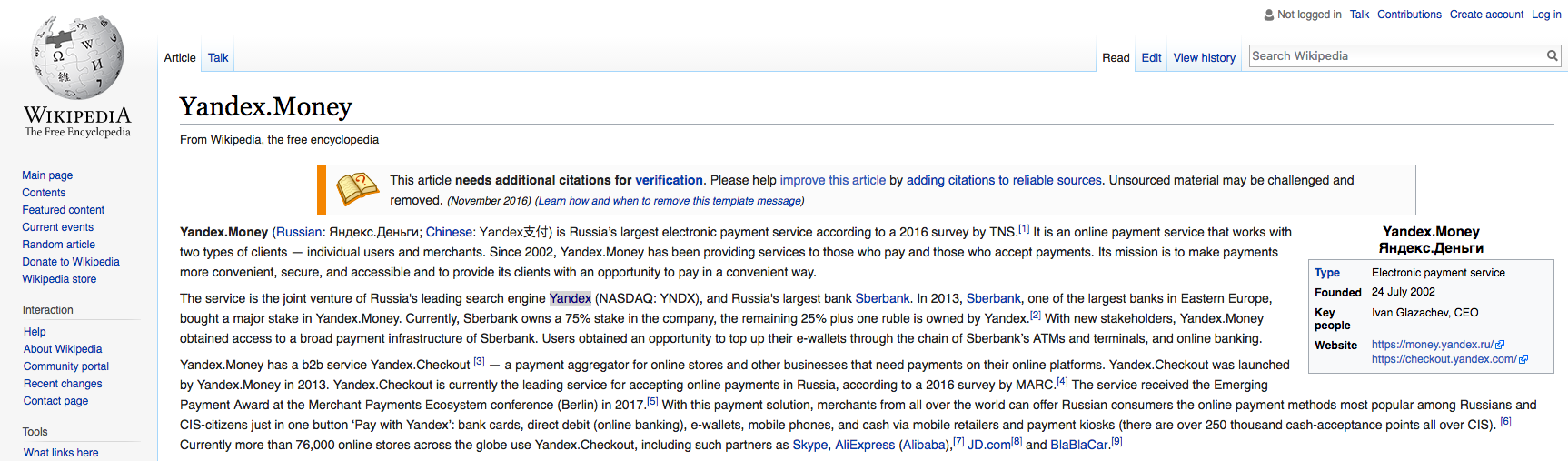
Task: Click adding citations to reliable sources
Action: pyautogui.click(x=1004, y=180)
